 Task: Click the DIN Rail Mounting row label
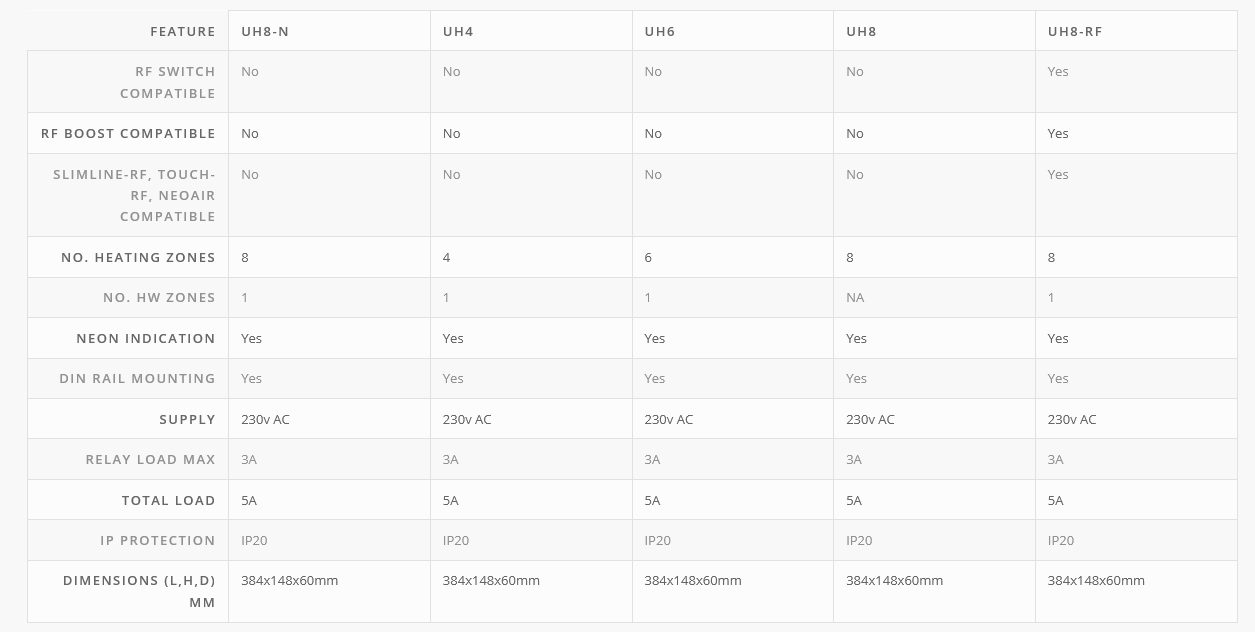137,378
